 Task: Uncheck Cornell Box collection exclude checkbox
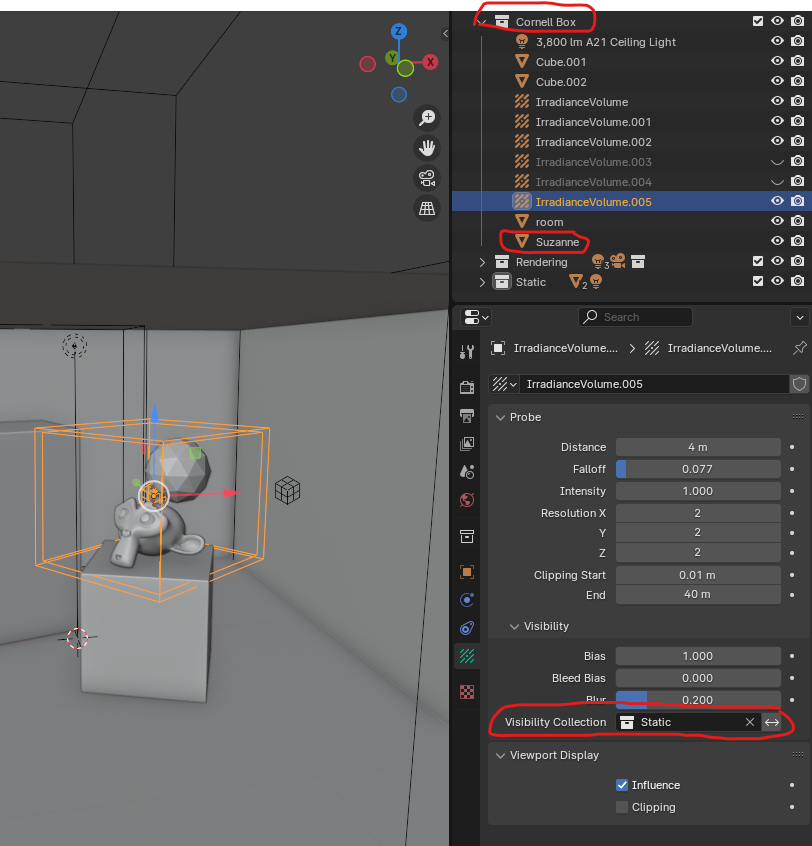tap(758, 21)
